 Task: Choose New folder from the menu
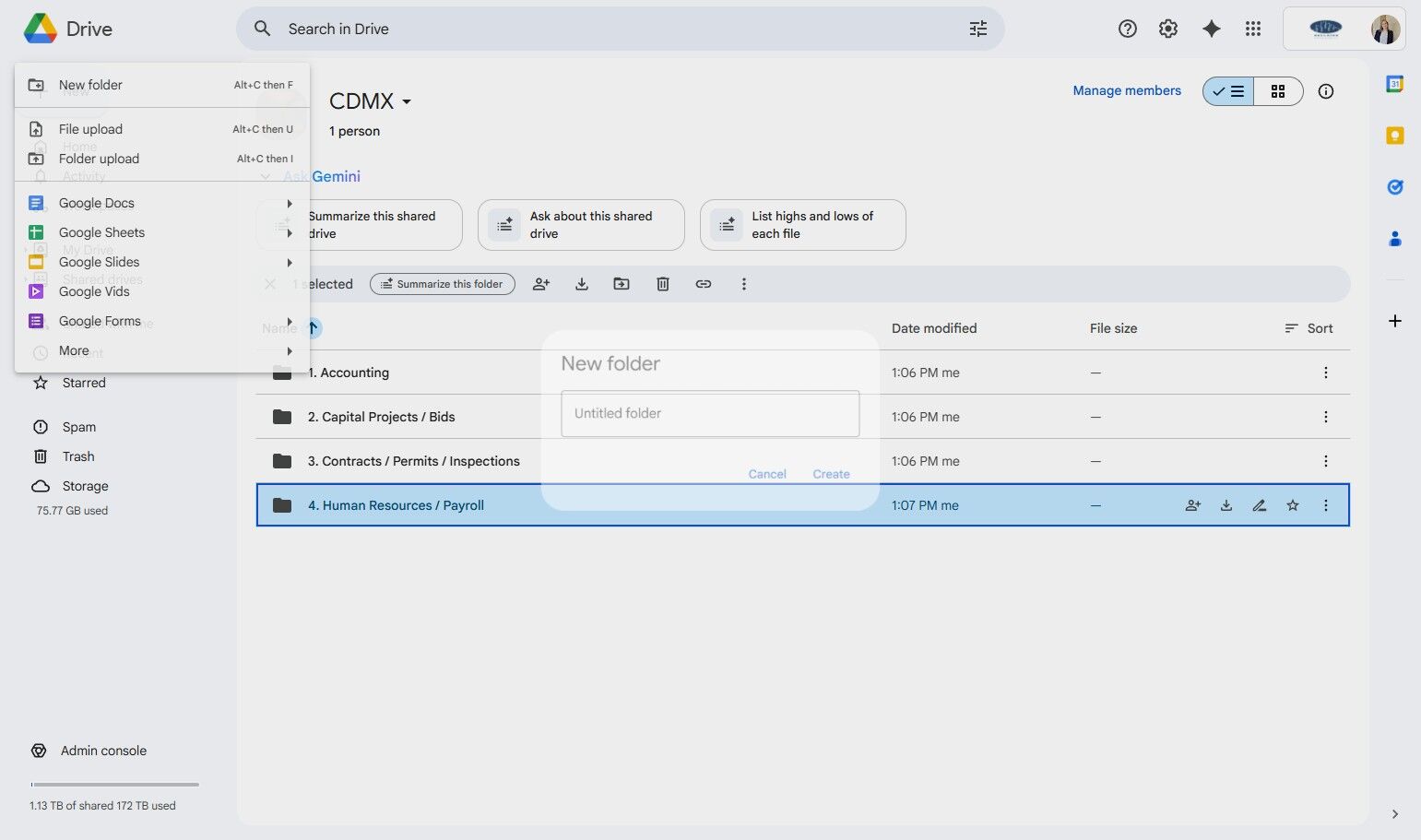pos(162,85)
